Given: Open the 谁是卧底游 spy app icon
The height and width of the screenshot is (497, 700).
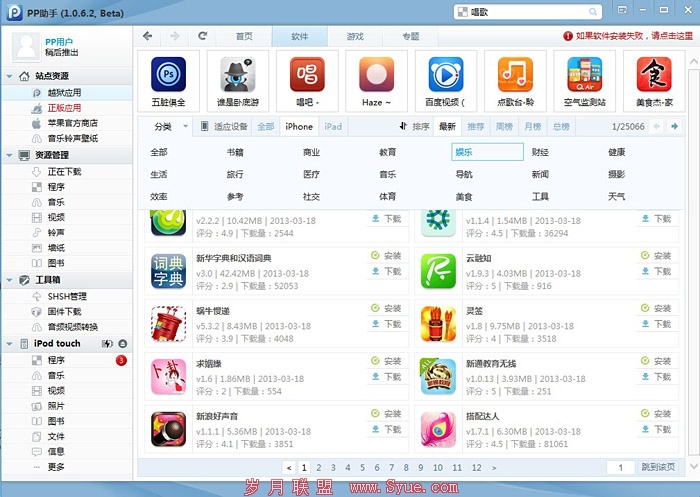Looking at the screenshot, I should [238, 74].
